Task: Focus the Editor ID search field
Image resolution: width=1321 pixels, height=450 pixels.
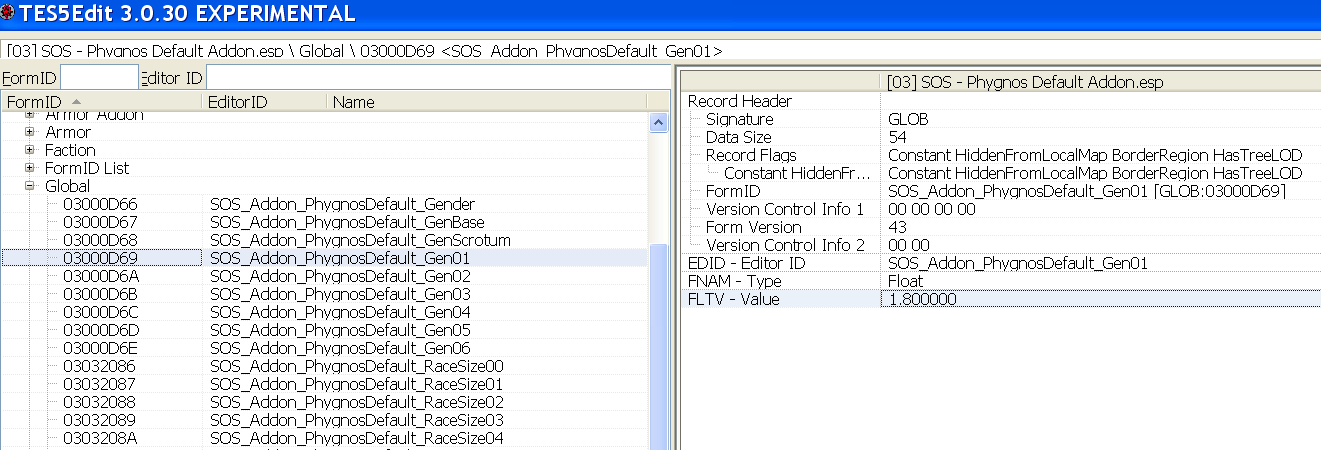Action: (x=438, y=78)
